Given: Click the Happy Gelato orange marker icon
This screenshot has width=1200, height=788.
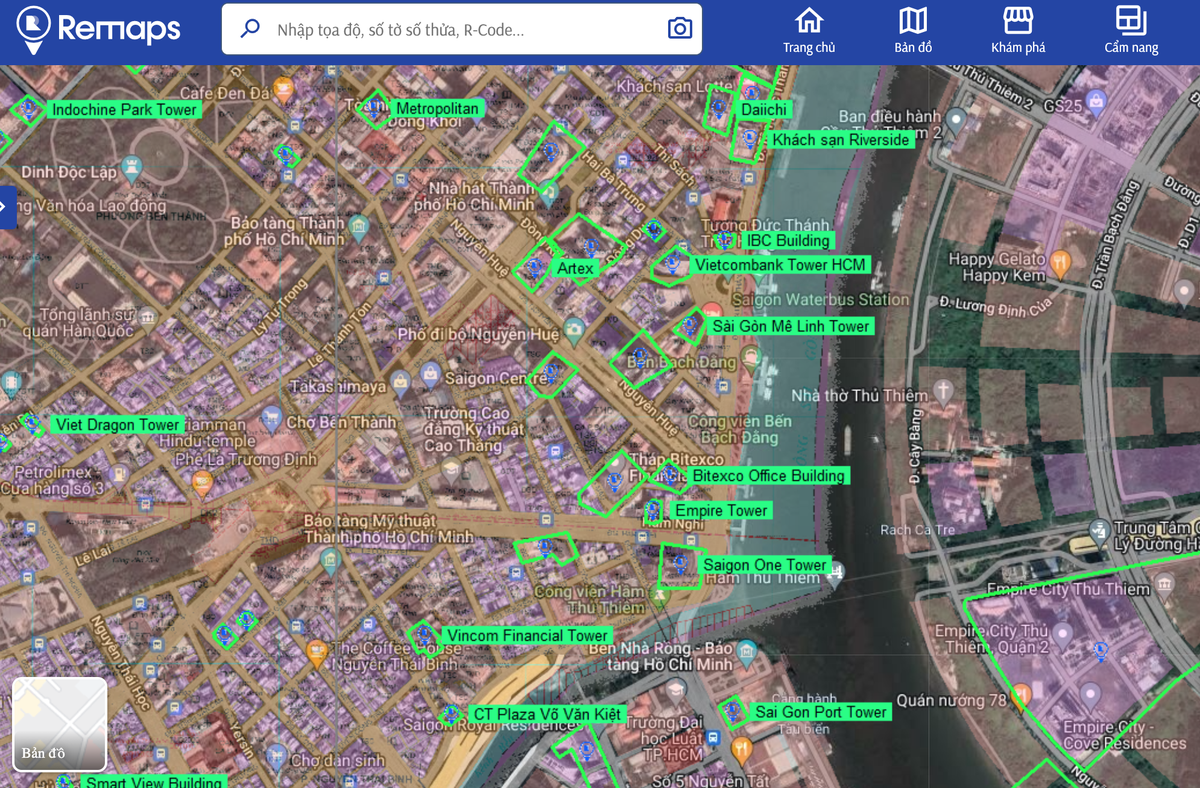Looking at the screenshot, I should pyautogui.click(x=1060, y=261).
